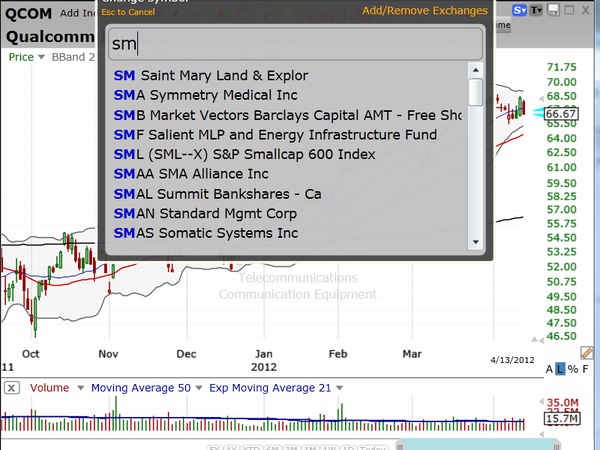Click the save floppy disk icon

click(x=553, y=10)
